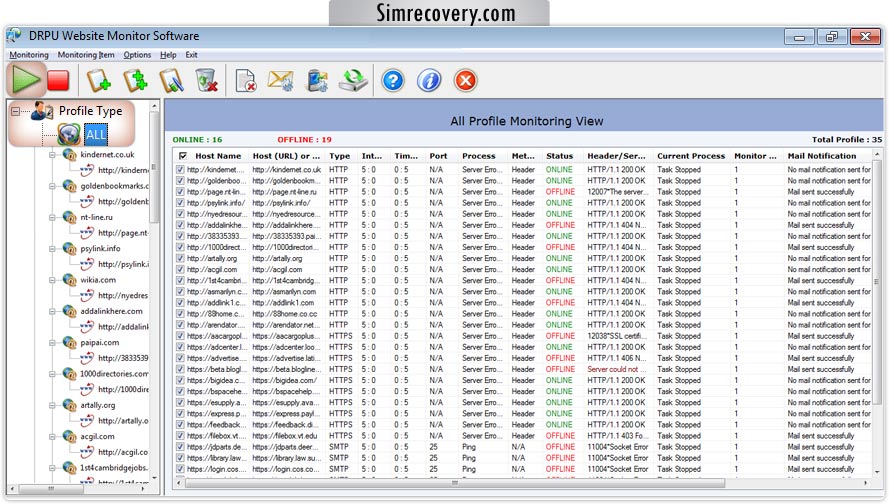Click the artally.org globe icon

(x=69, y=405)
